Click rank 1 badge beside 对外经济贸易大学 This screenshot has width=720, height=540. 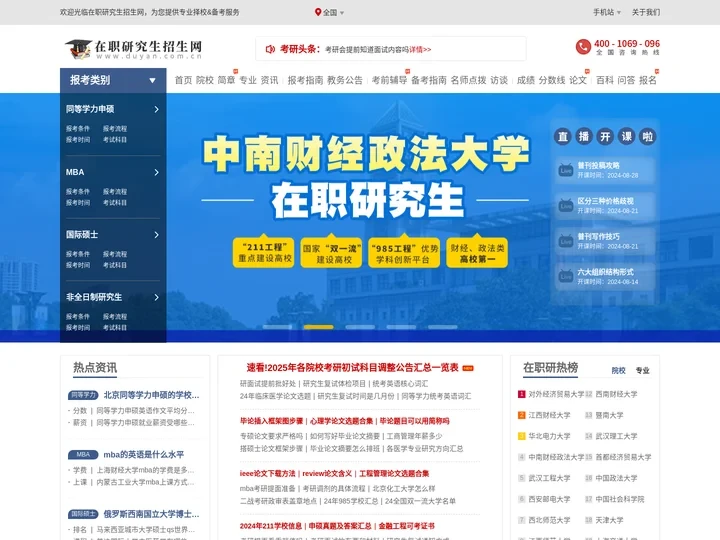click(522, 394)
